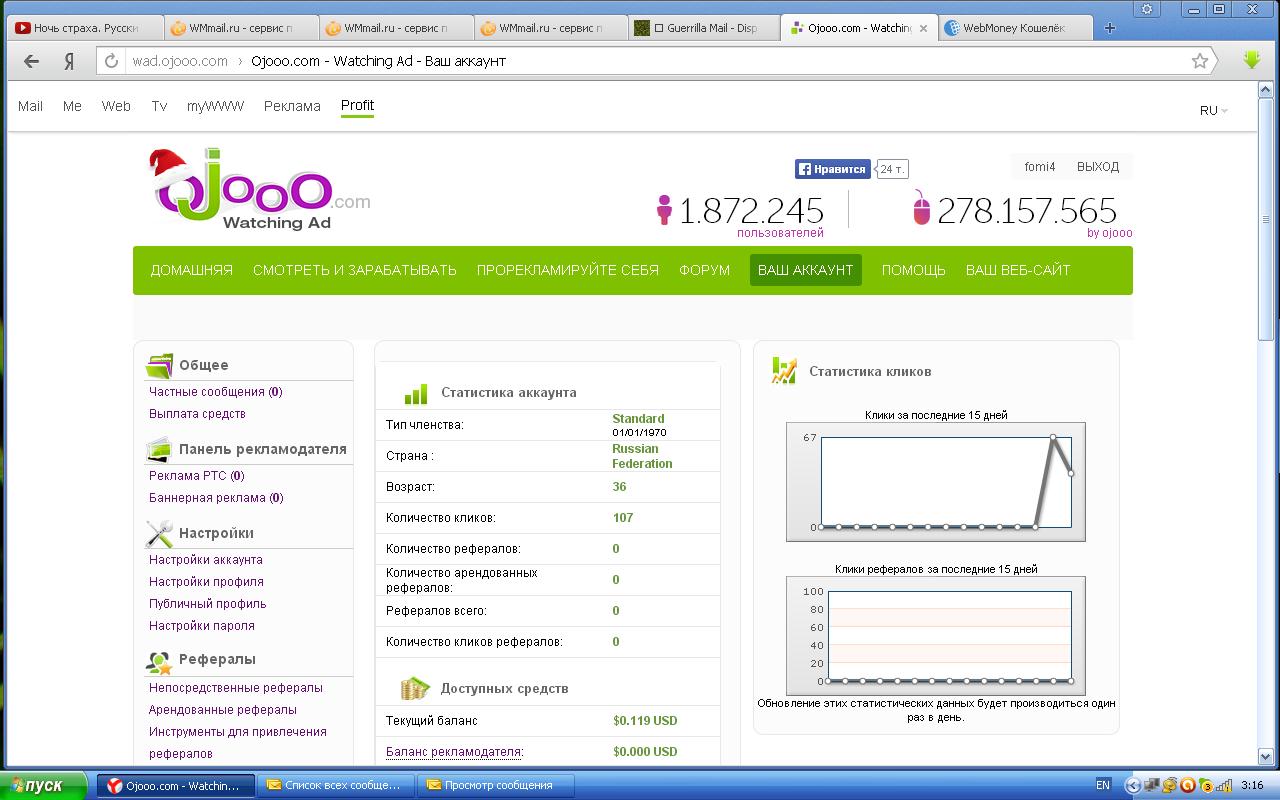Screen dimensions: 1280x800
Task: Click the Profit link in top bar
Action: point(357,105)
